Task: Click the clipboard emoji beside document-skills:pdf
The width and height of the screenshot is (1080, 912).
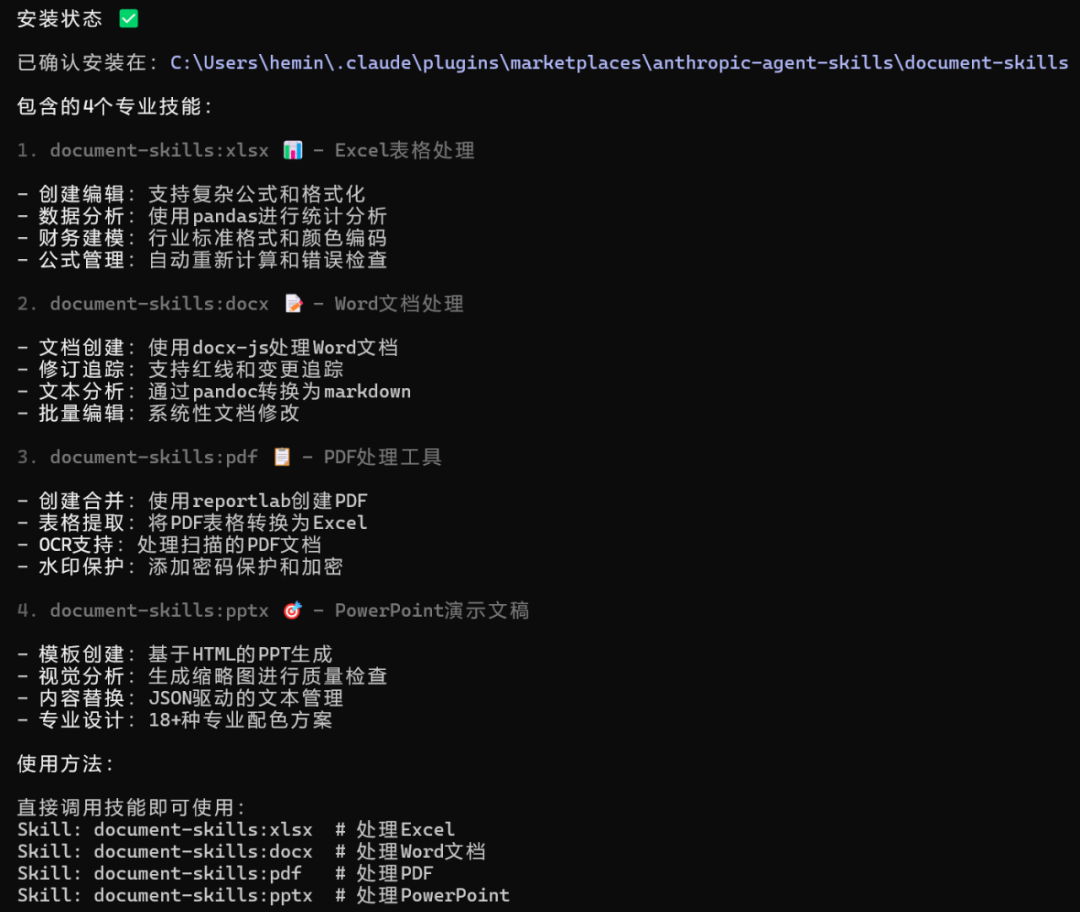Action: coord(282,457)
